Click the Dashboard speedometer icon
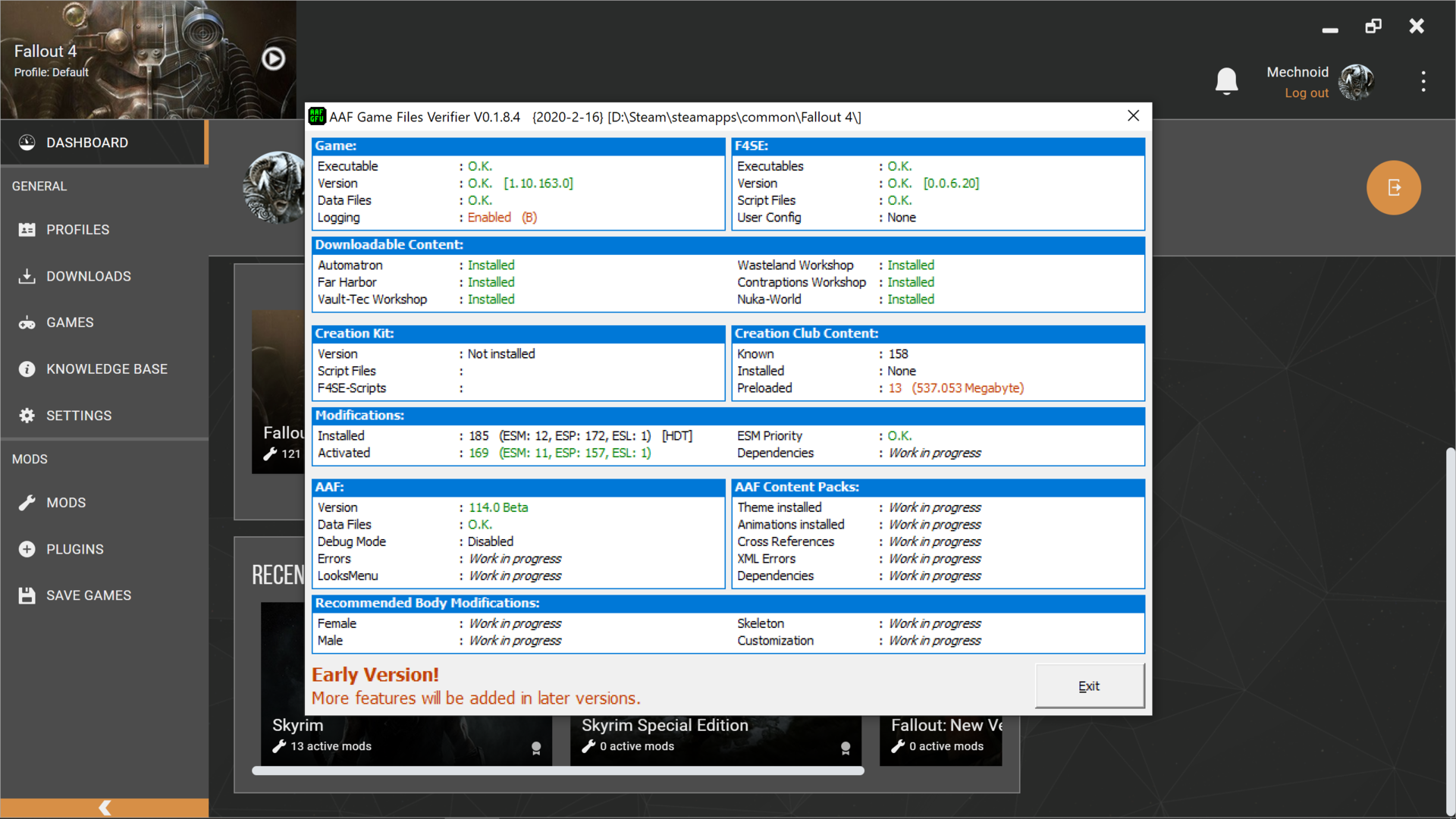The height and width of the screenshot is (819, 1456). point(27,143)
